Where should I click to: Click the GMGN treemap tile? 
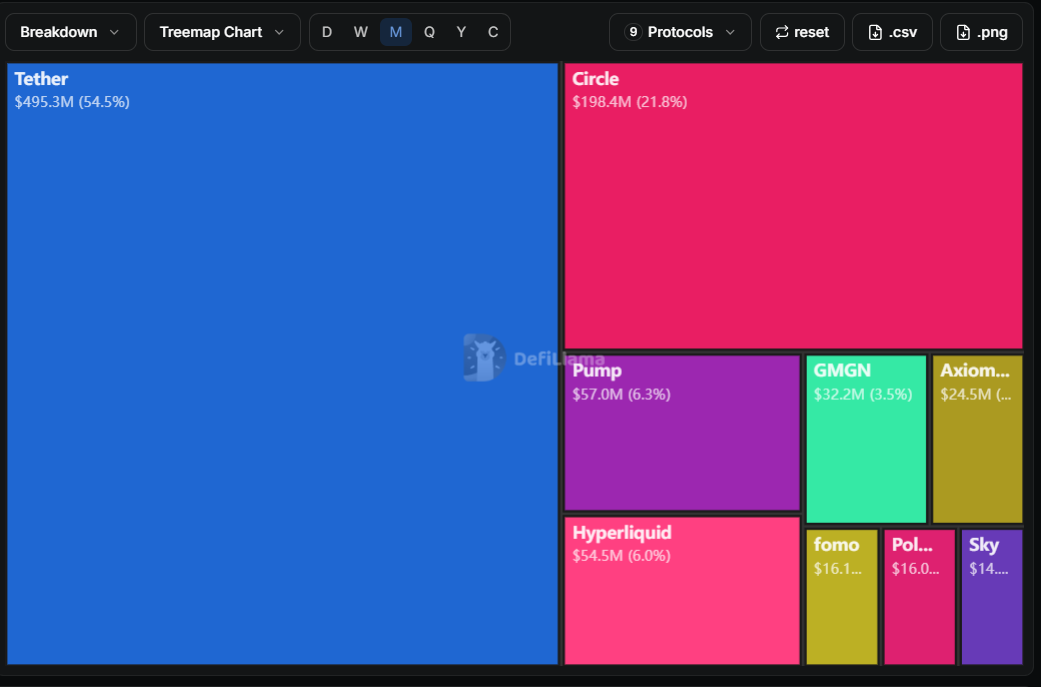pos(866,439)
